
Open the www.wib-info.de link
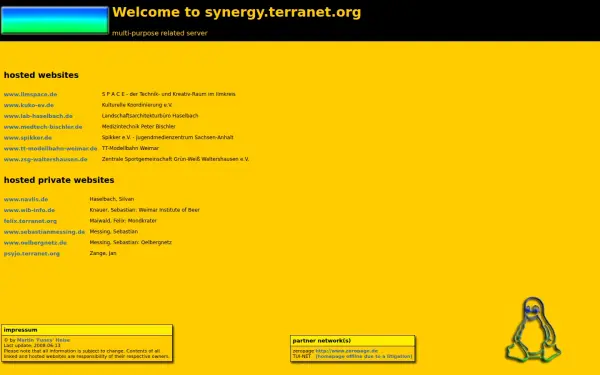[x=29, y=210]
